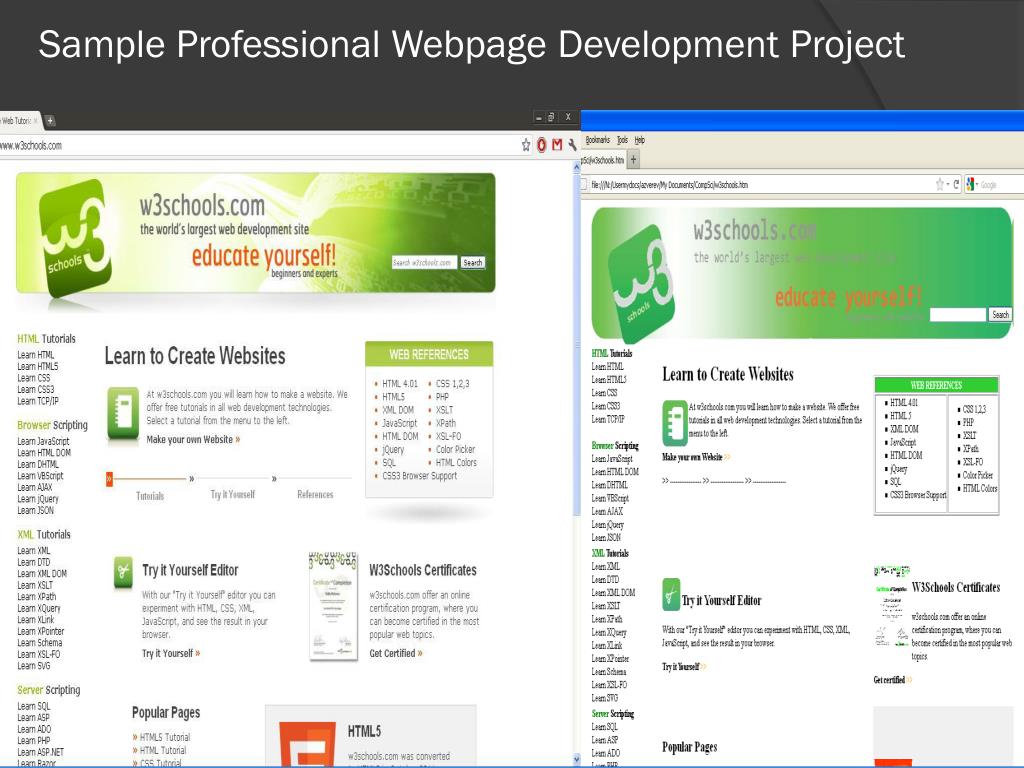Screen dimensions: 1024x768
Task: Click the bookmark star in Chrome address bar
Action: (526, 145)
